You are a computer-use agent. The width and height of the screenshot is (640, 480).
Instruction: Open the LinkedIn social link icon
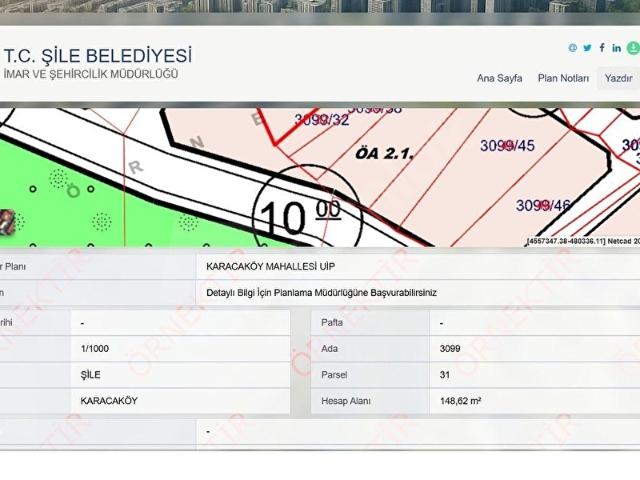click(616, 48)
